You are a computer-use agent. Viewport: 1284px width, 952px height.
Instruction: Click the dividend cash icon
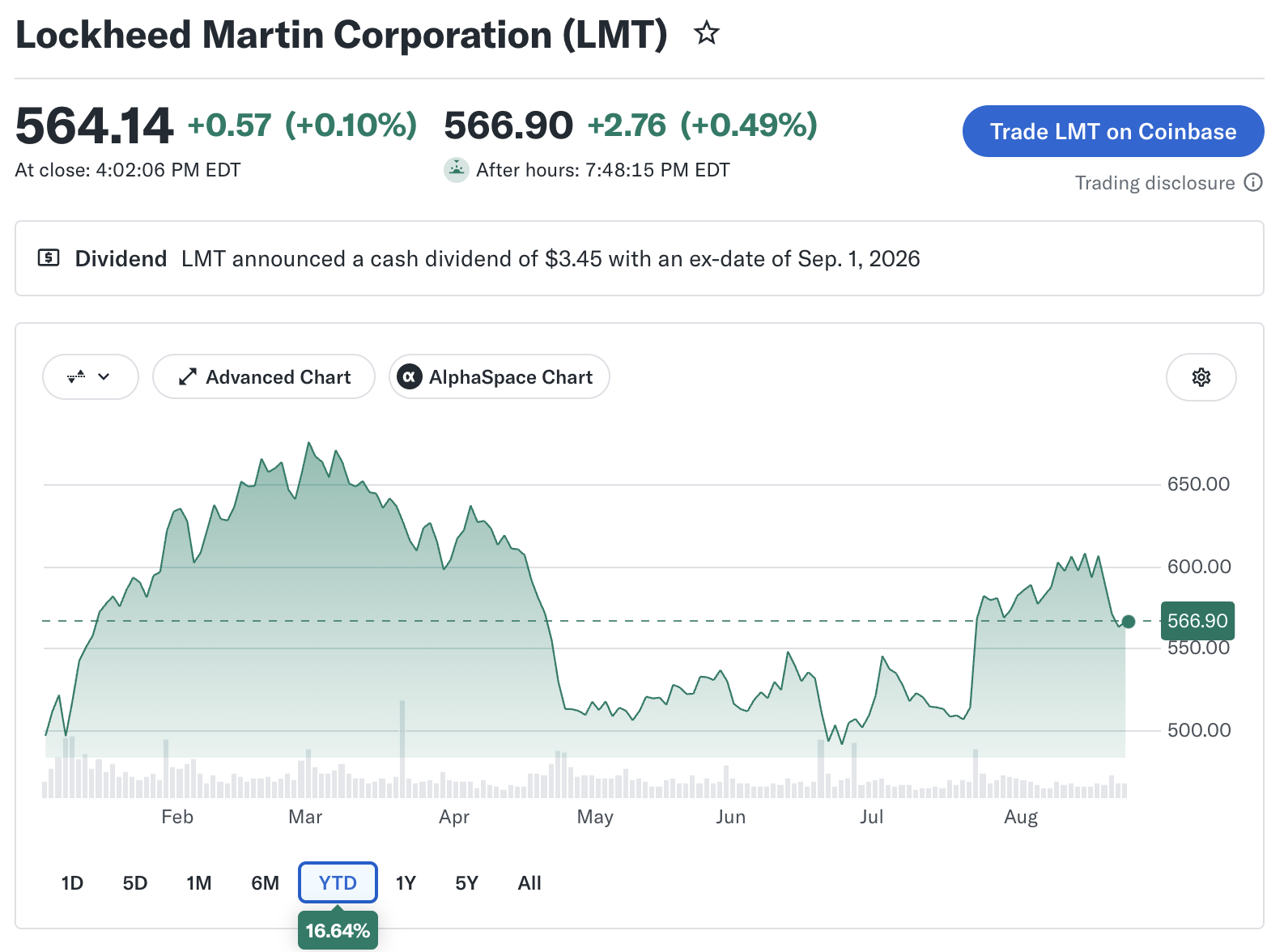click(49, 258)
